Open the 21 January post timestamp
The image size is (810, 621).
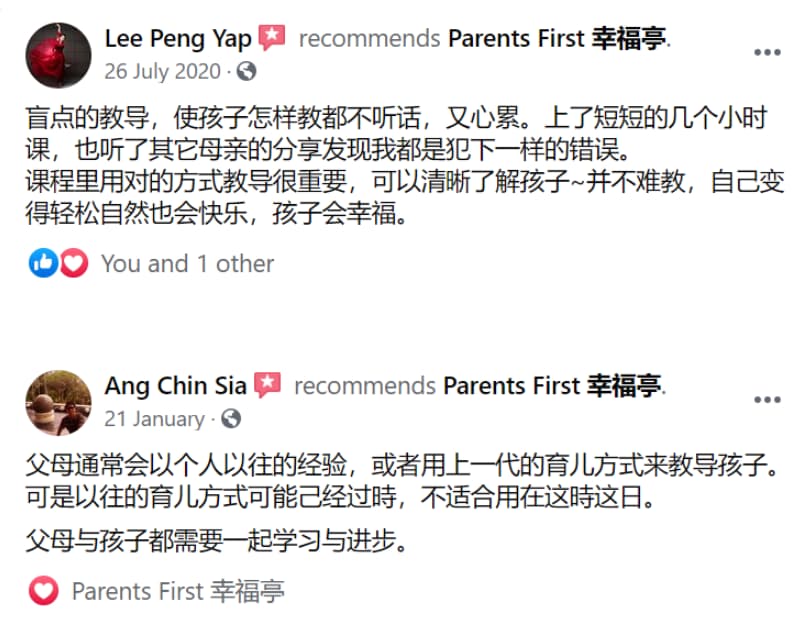pos(154,419)
